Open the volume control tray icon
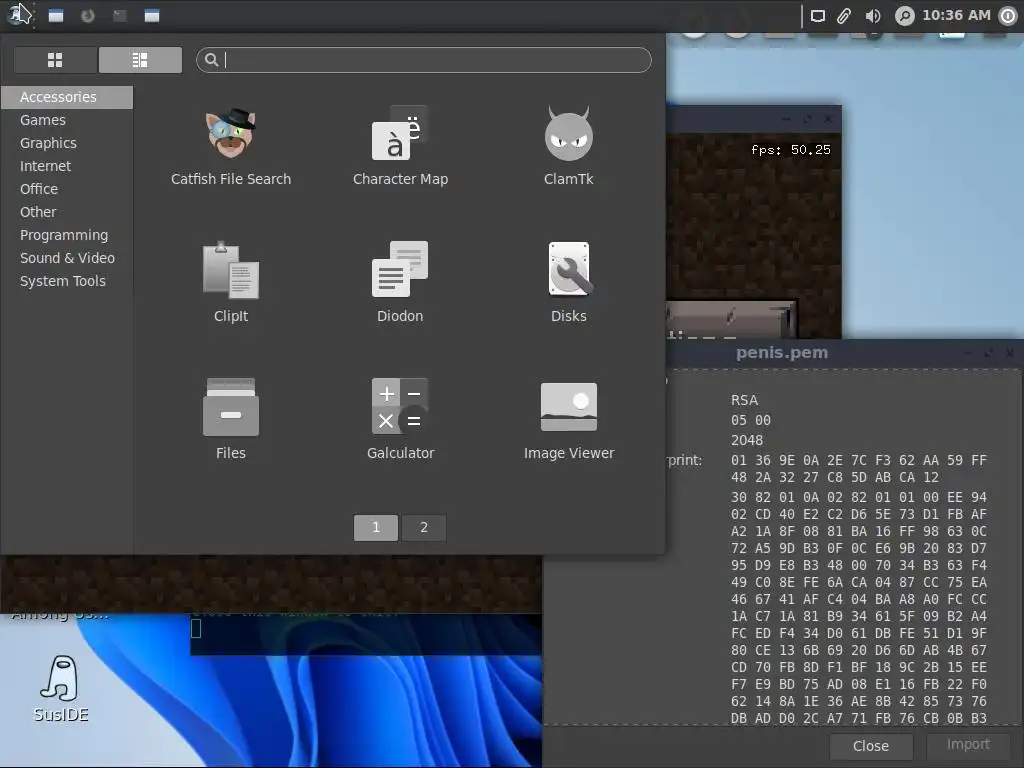This screenshot has height=768, width=1024. click(872, 16)
